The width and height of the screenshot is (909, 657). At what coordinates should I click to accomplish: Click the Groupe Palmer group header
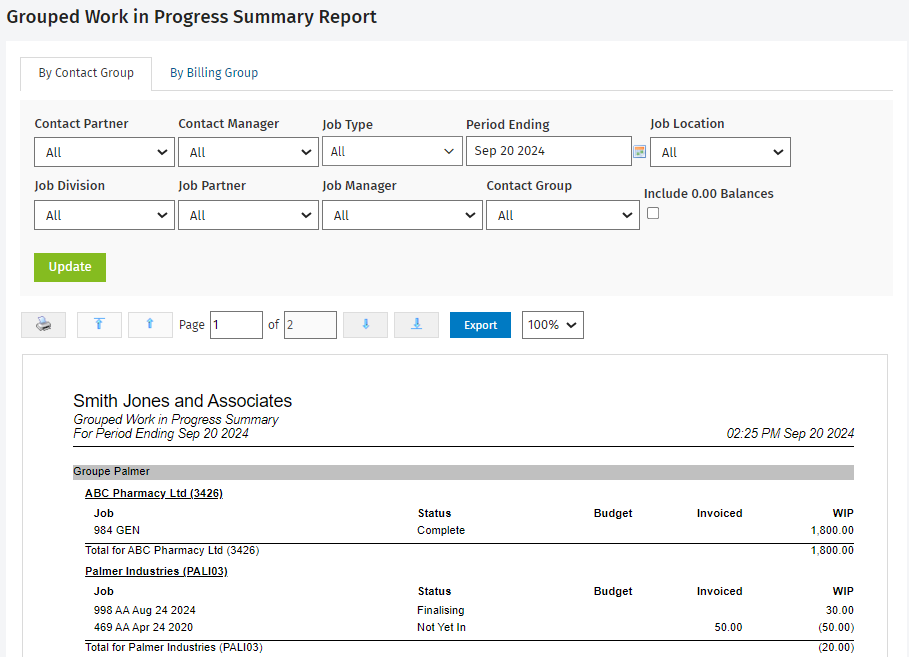coord(463,472)
